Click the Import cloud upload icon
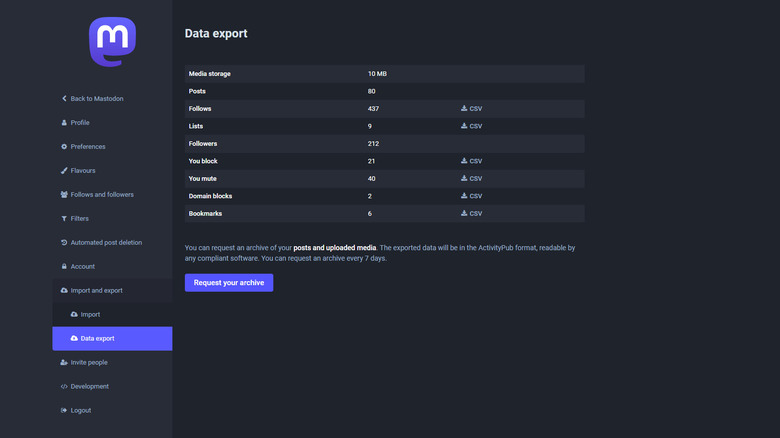 [74, 314]
